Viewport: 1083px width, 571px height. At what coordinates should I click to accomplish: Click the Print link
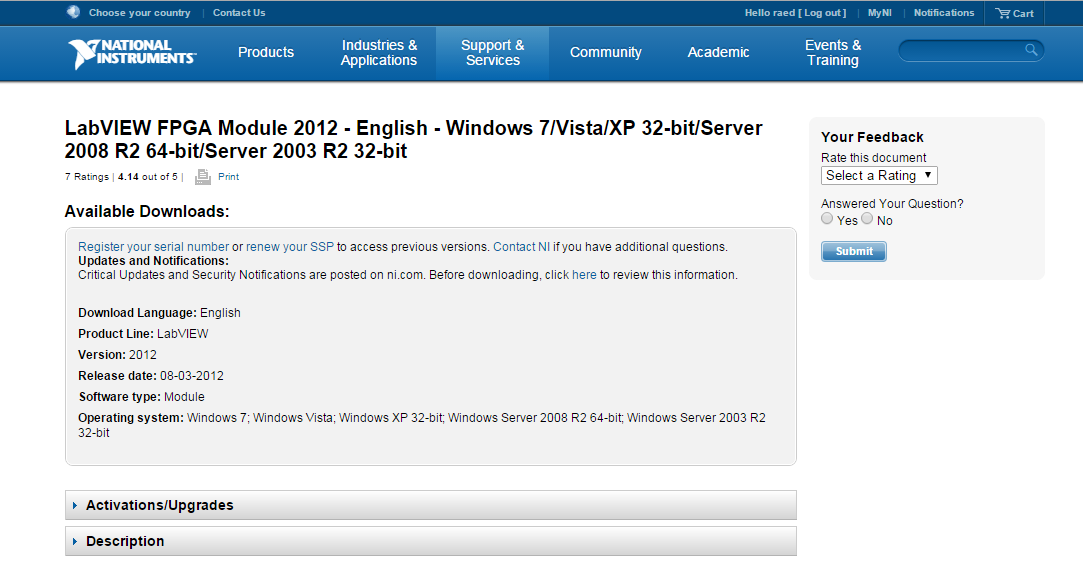[229, 177]
